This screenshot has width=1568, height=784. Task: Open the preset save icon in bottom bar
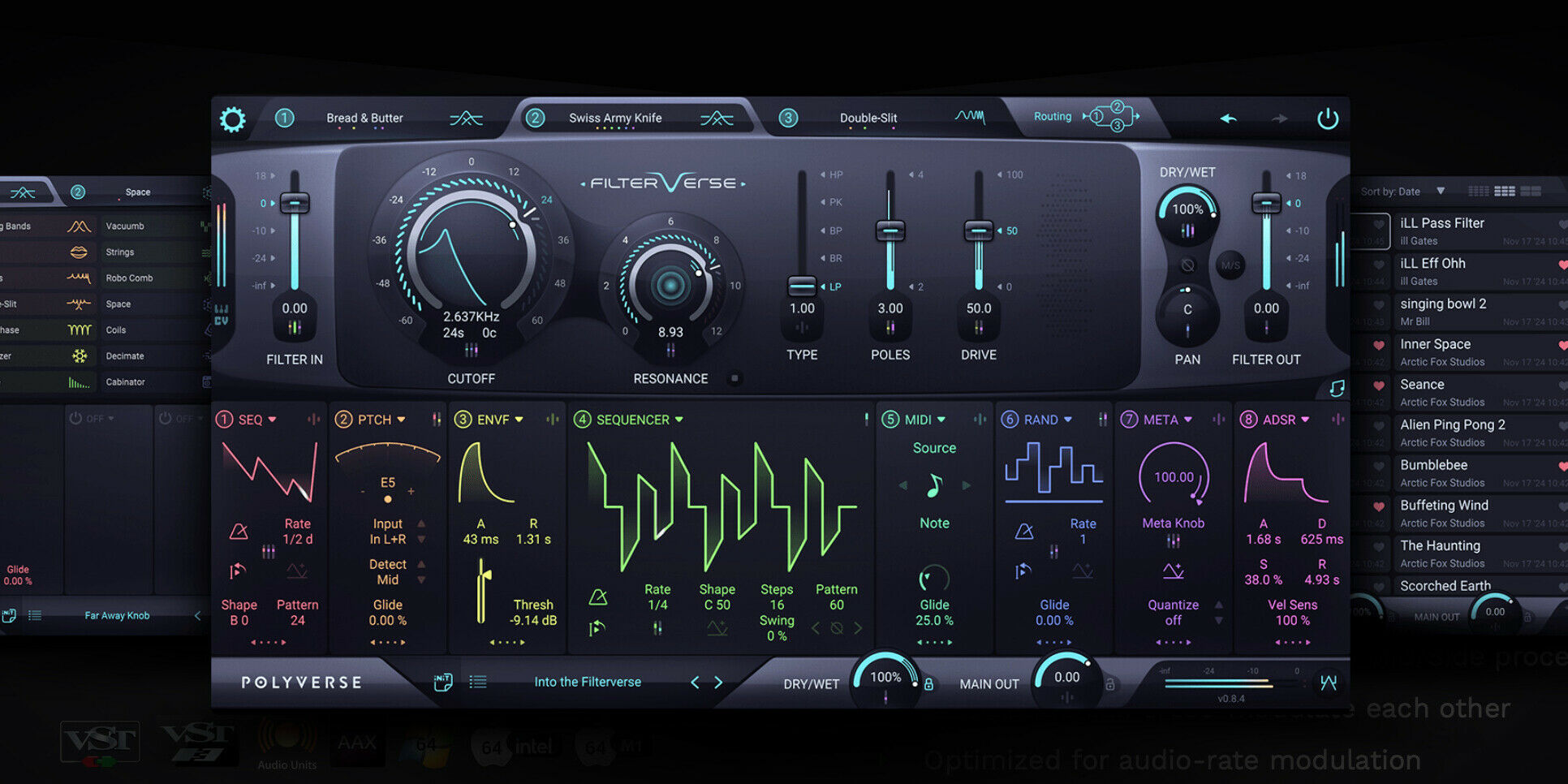(443, 682)
